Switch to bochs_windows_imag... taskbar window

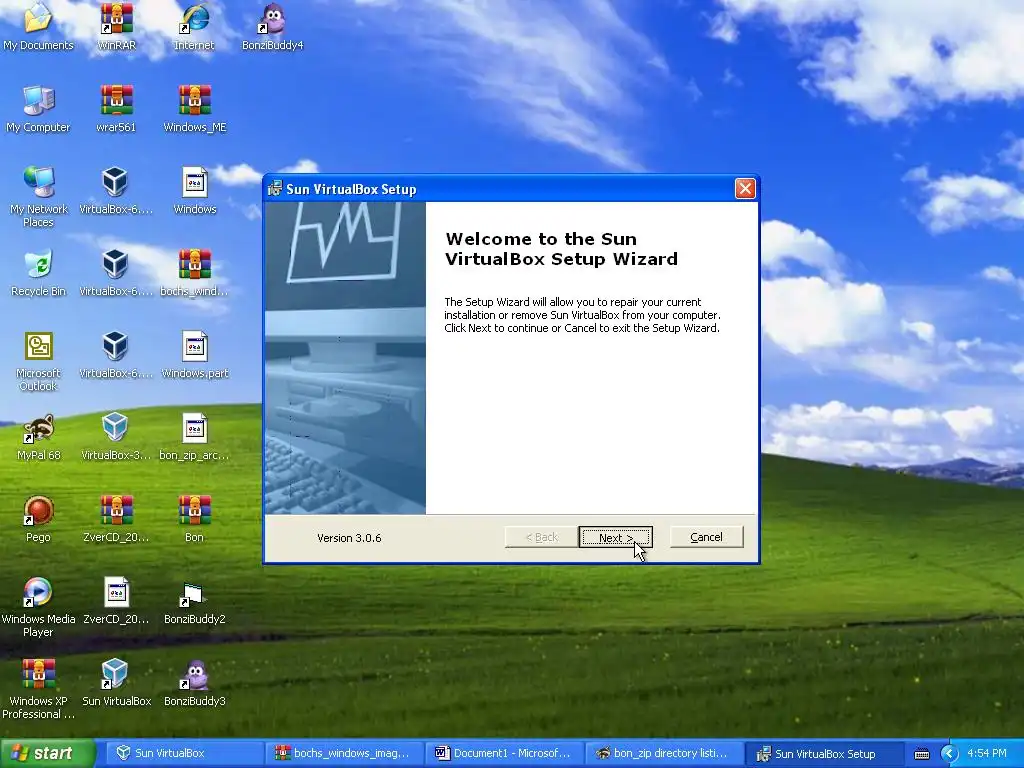(343, 753)
